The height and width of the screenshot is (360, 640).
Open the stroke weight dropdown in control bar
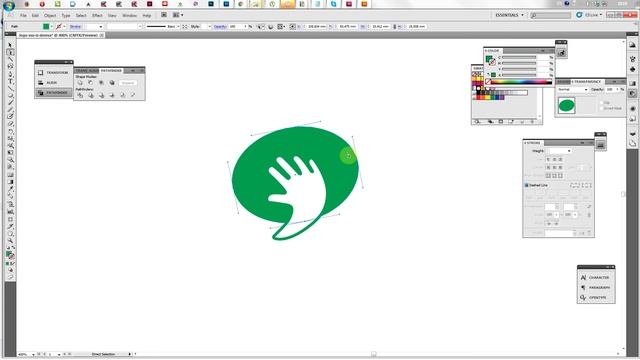(x=101, y=27)
